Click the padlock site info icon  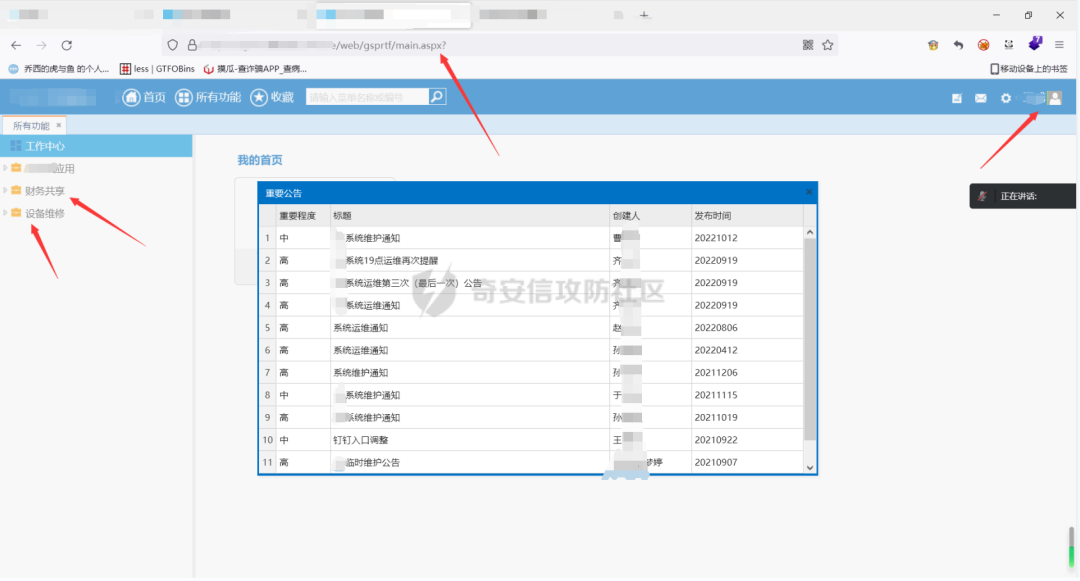[192, 45]
